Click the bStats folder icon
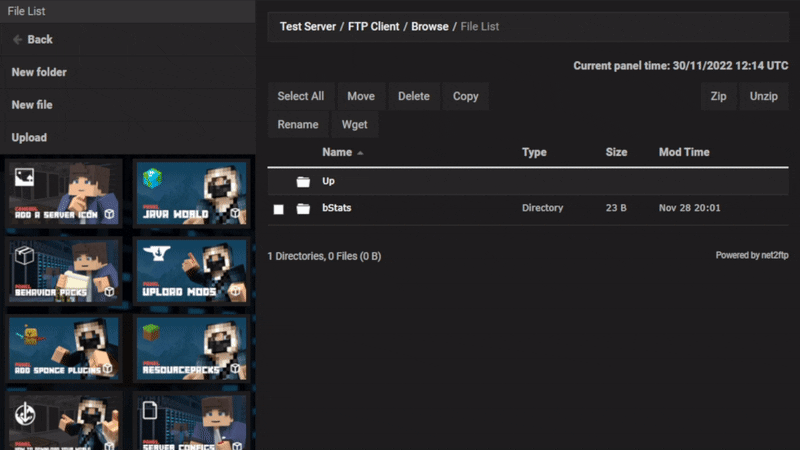 [303, 209]
